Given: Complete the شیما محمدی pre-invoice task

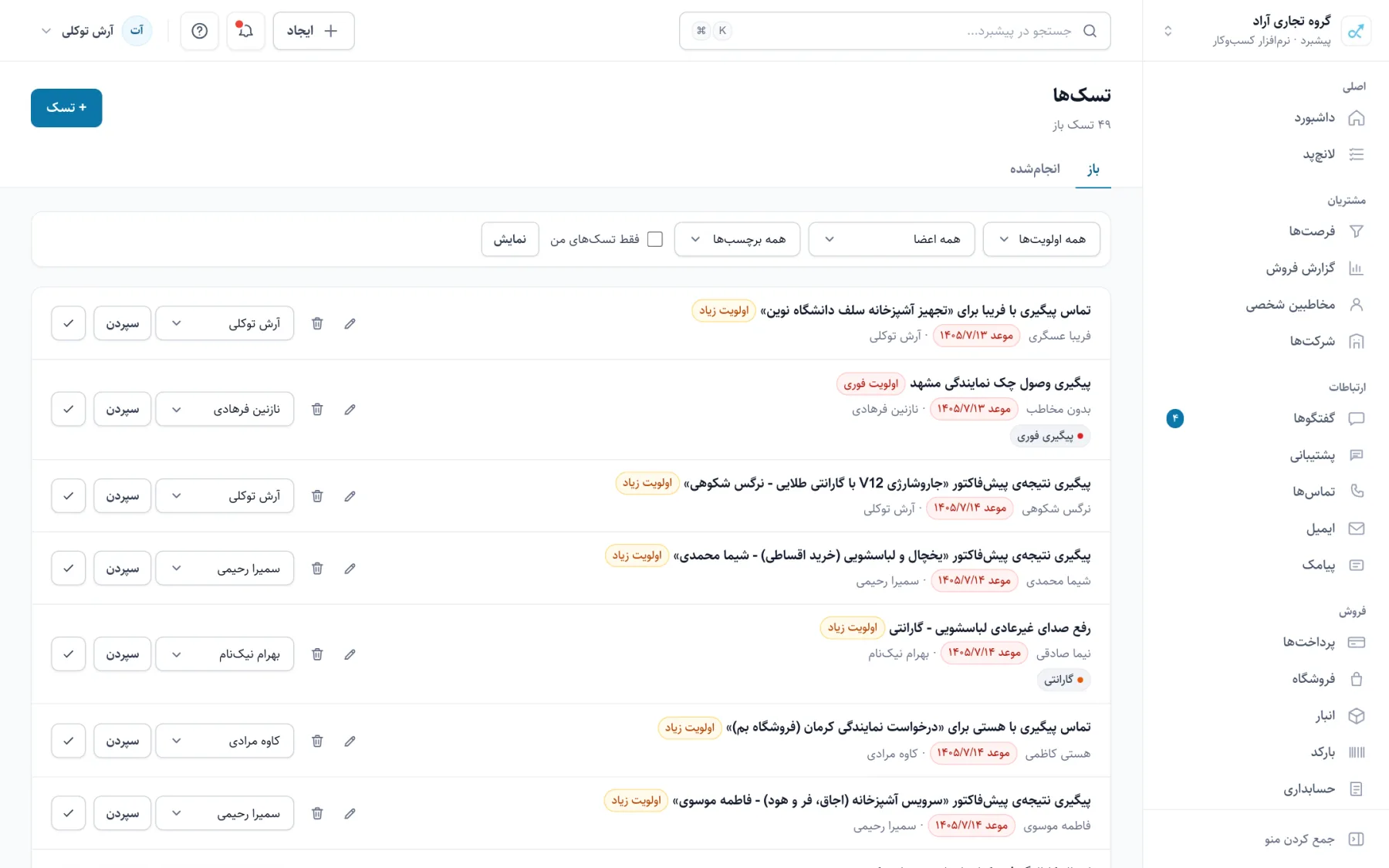Looking at the screenshot, I should pos(69,569).
